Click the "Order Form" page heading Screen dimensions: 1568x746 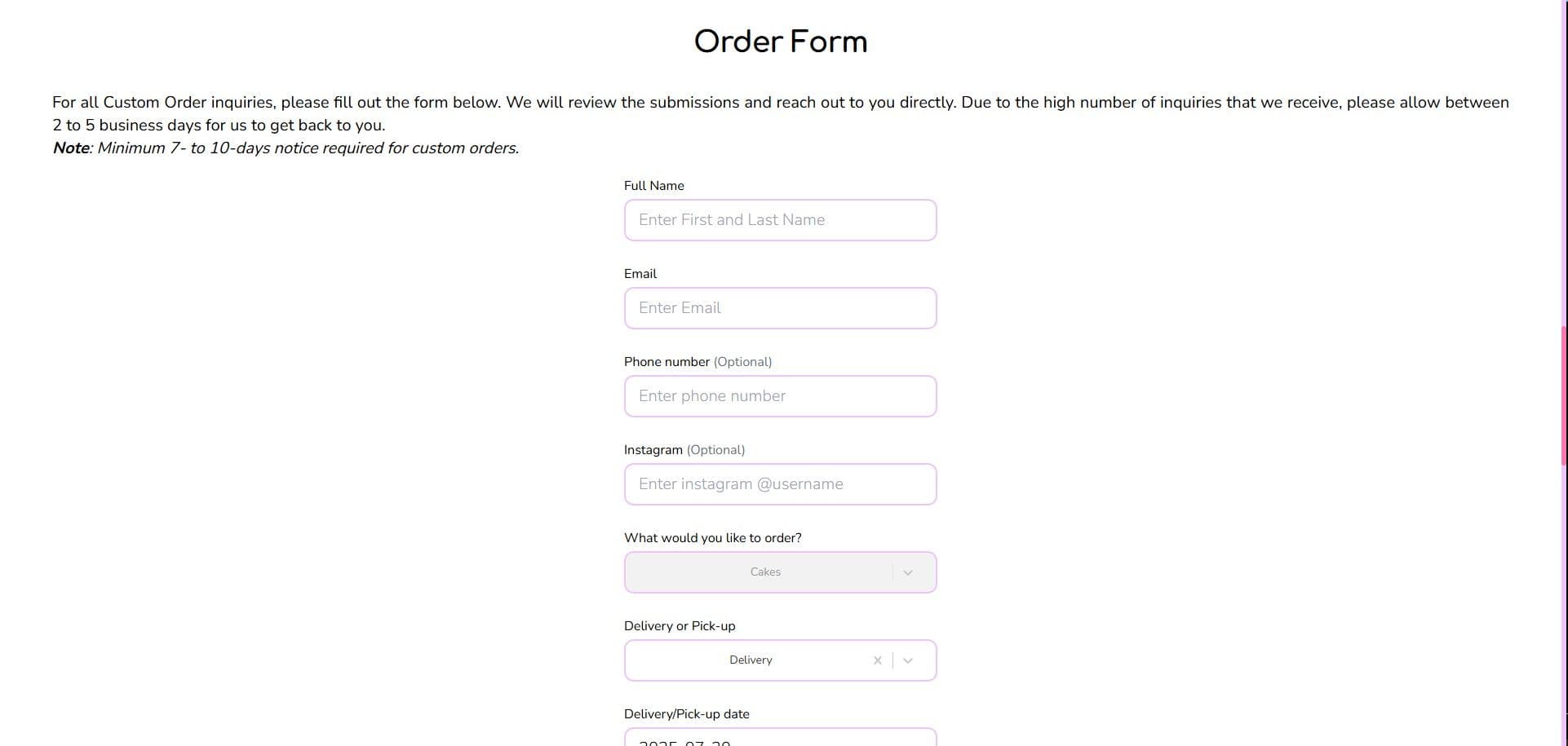coord(780,41)
